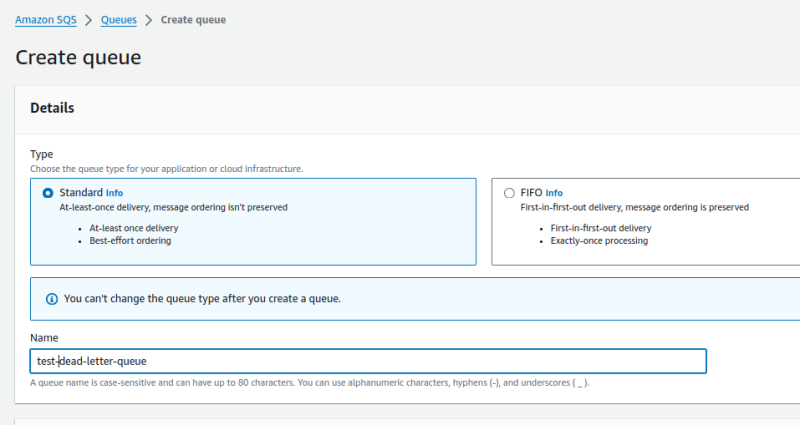Image resolution: width=800 pixels, height=425 pixels.
Task: Click into the queue Name input field
Action: (400, 361)
